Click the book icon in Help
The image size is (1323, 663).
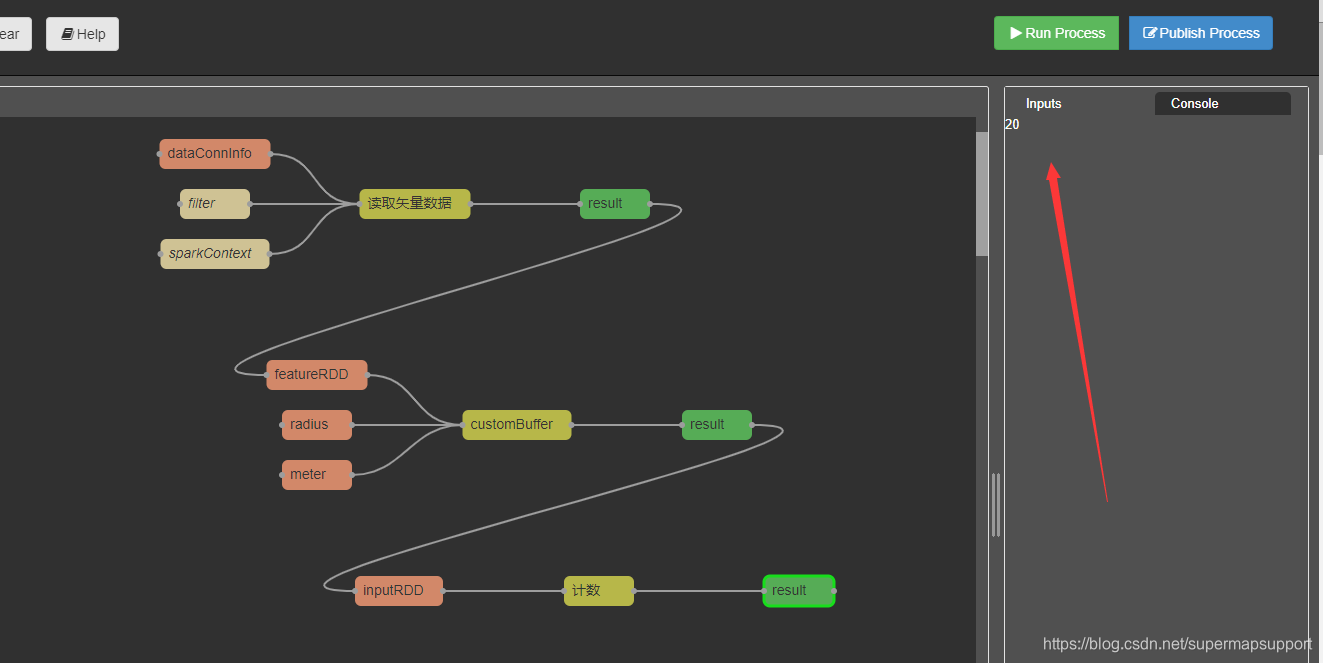click(x=67, y=34)
